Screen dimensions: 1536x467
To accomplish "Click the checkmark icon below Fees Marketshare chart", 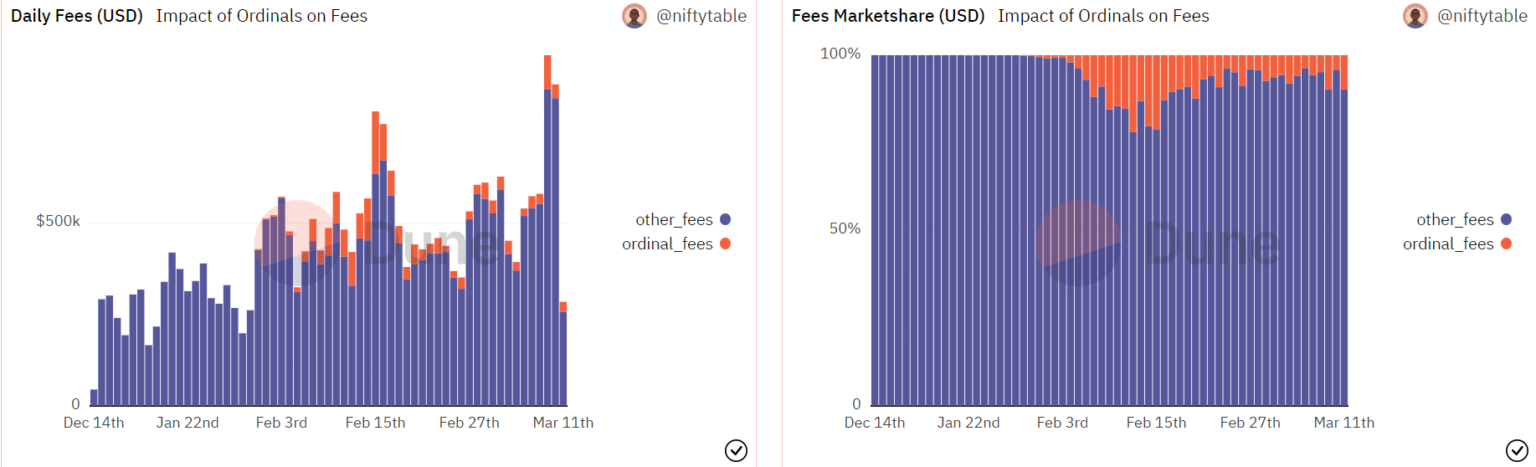I will point(1516,451).
